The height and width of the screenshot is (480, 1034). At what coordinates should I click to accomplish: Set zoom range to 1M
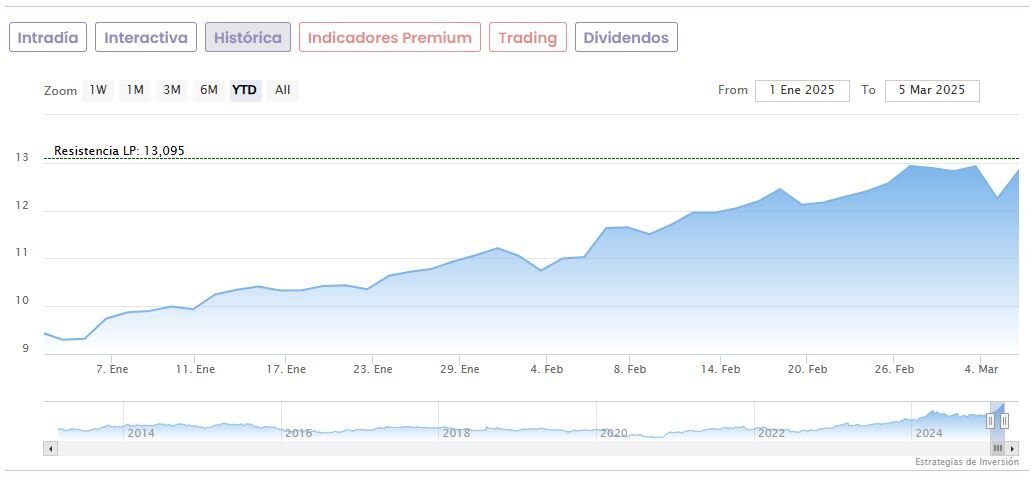[135, 90]
